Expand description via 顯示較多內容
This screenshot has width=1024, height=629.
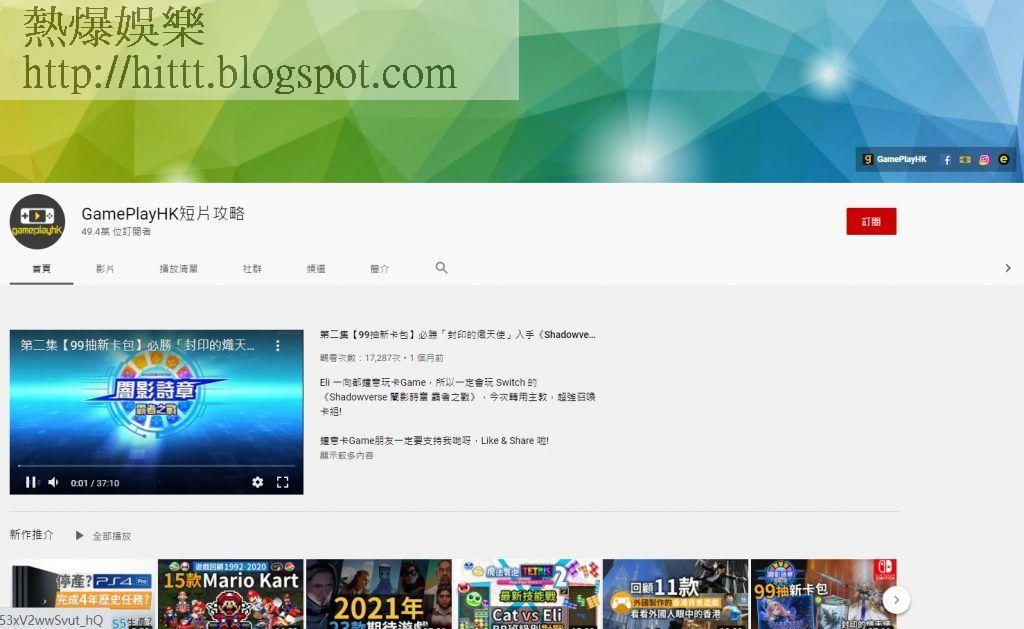[x=347, y=455]
